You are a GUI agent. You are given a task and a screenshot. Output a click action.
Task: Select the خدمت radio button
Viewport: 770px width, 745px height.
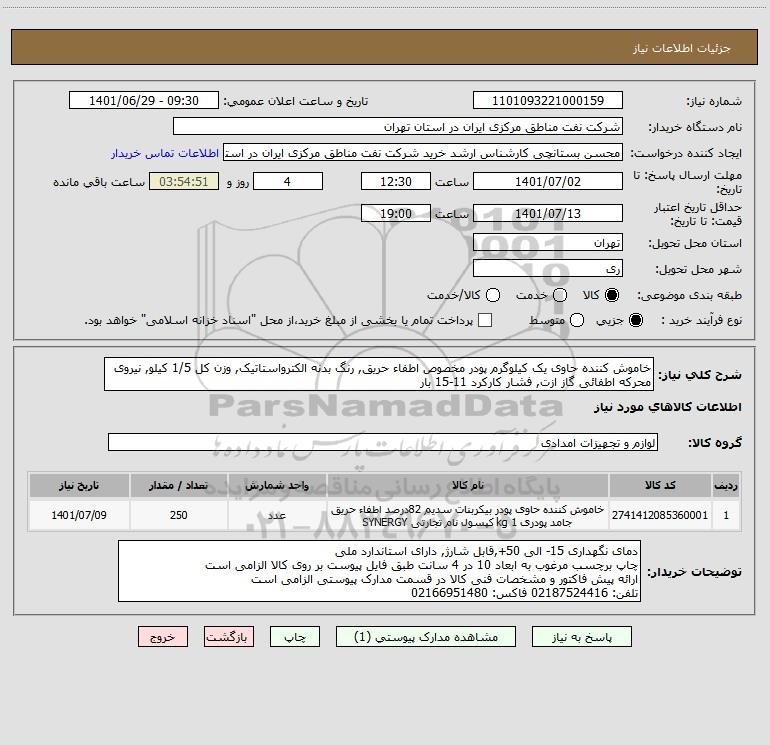pyautogui.click(x=560, y=295)
